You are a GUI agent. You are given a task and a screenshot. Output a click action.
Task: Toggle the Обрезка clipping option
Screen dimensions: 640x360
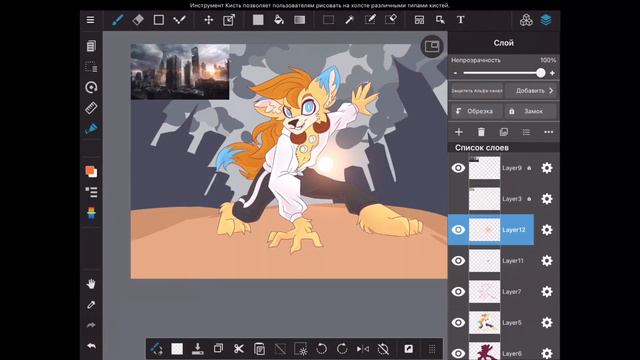point(476,111)
